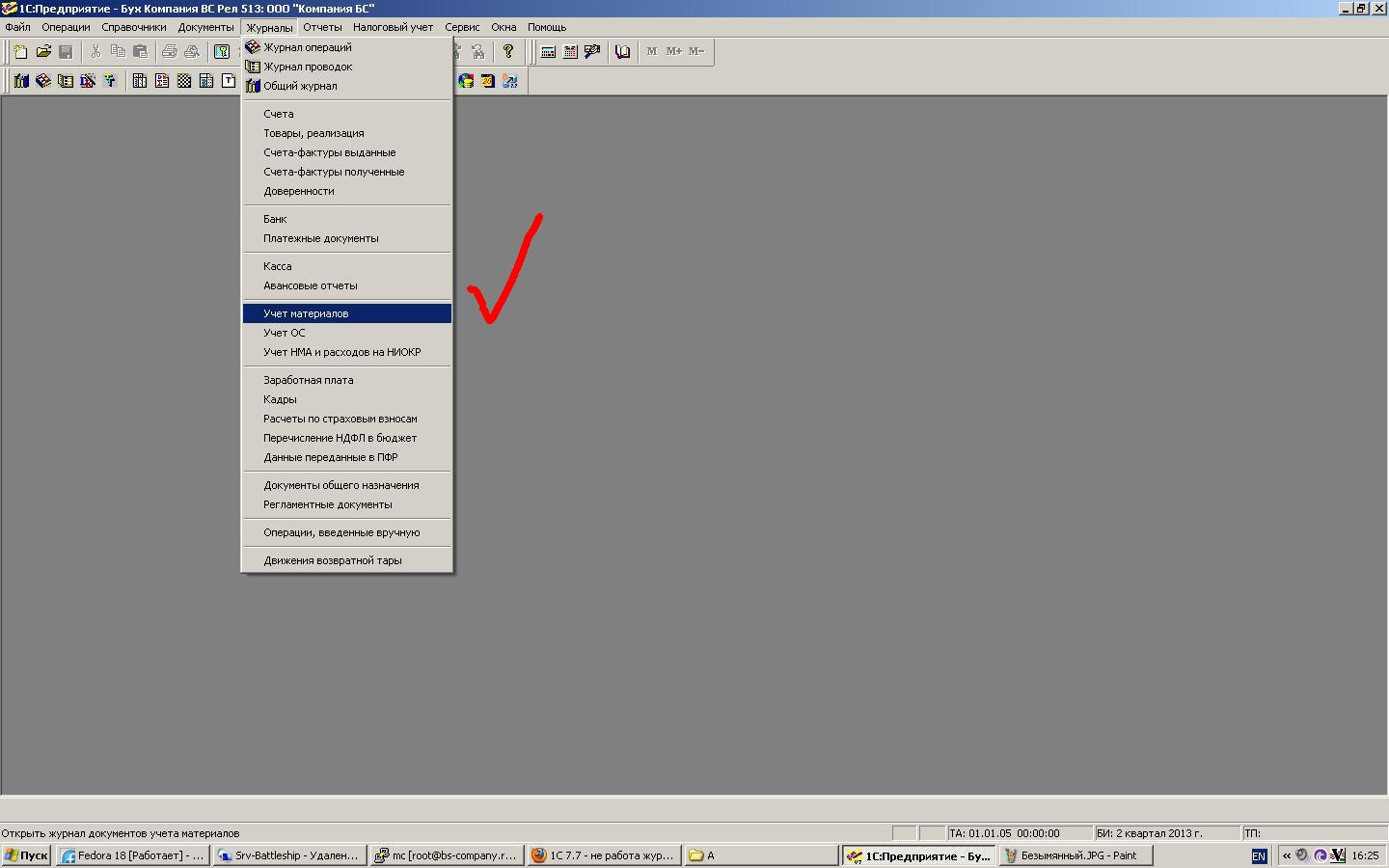Open the Документы menu
This screenshot has width=1389, height=868.
[x=205, y=27]
